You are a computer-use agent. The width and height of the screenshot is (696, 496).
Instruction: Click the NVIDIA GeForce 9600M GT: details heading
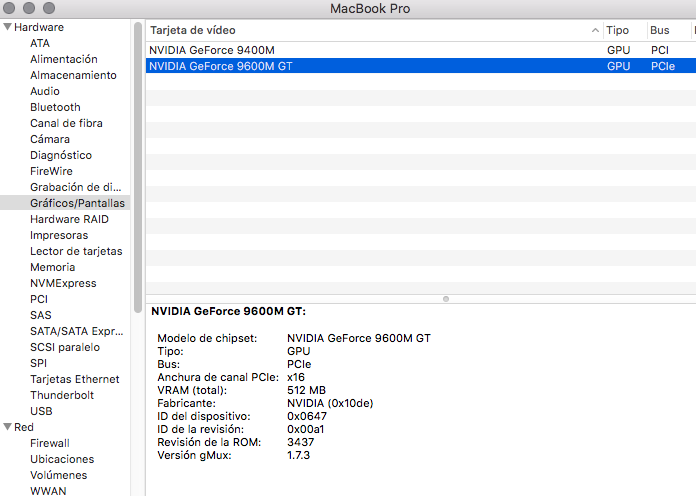pyautogui.click(x=229, y=311)
